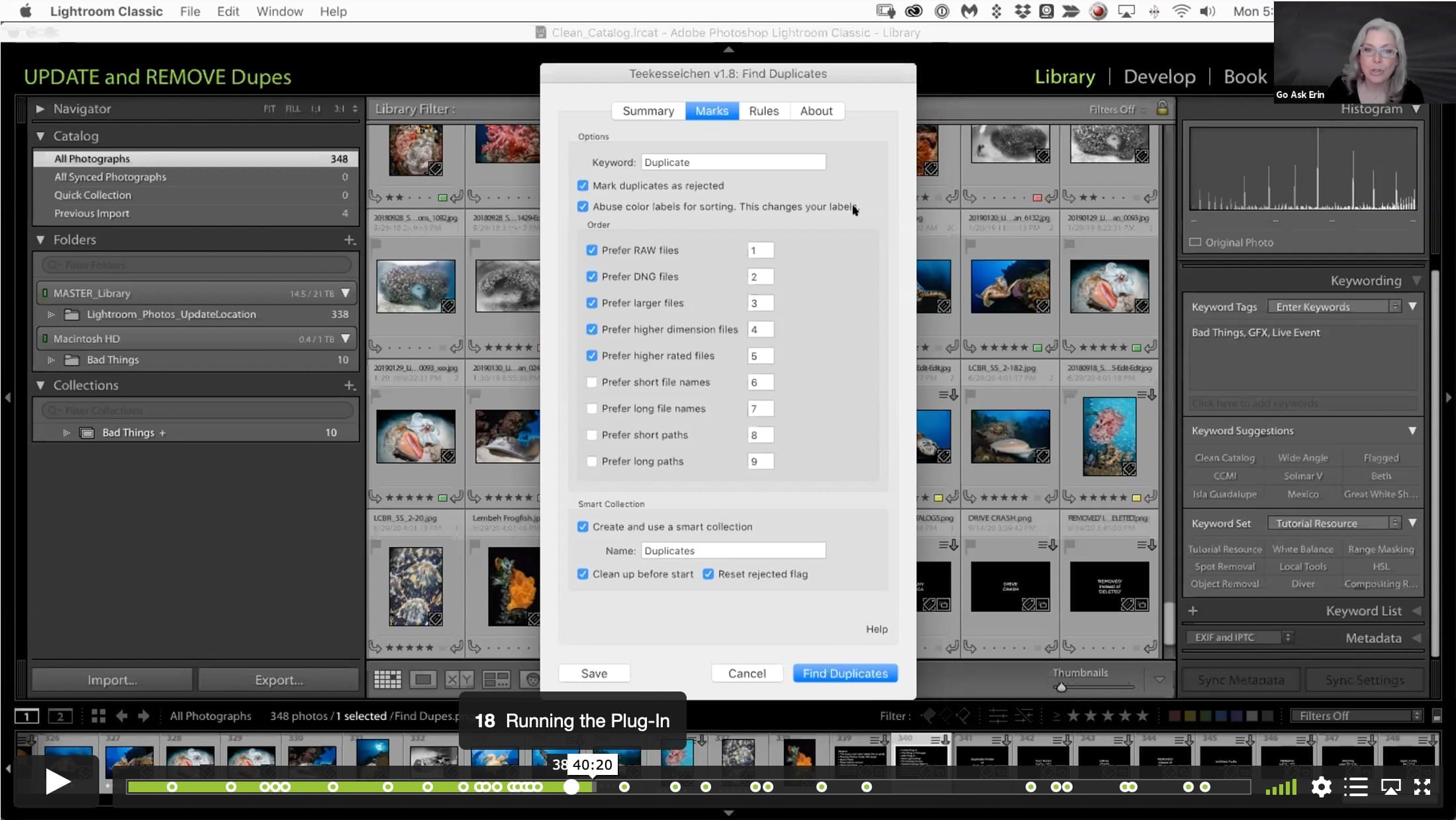Check the Original Photo box under Histogram
1456x820 pixels.
(1195, 242)
